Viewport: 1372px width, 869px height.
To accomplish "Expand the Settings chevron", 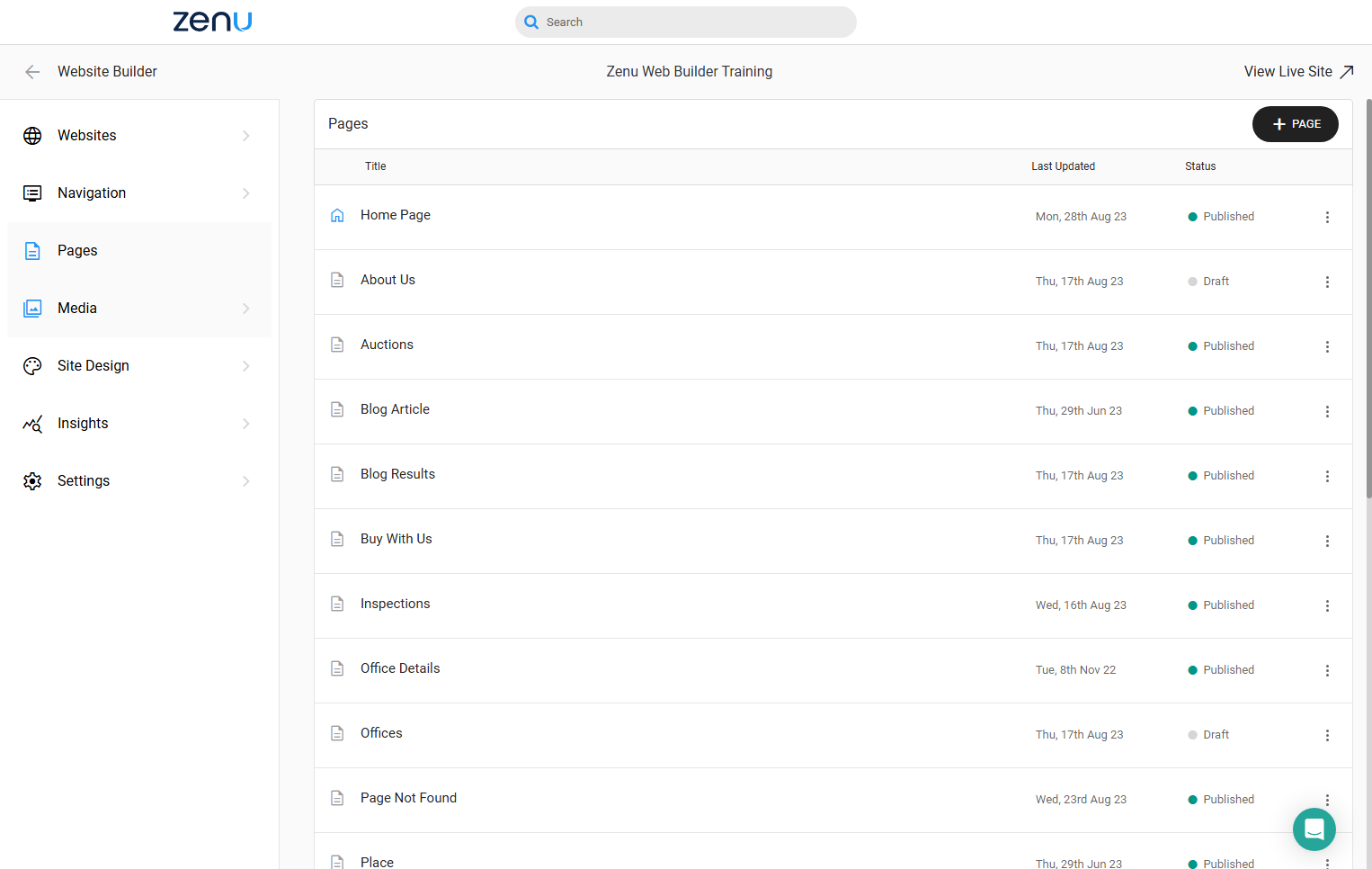I will coord(246,481).
